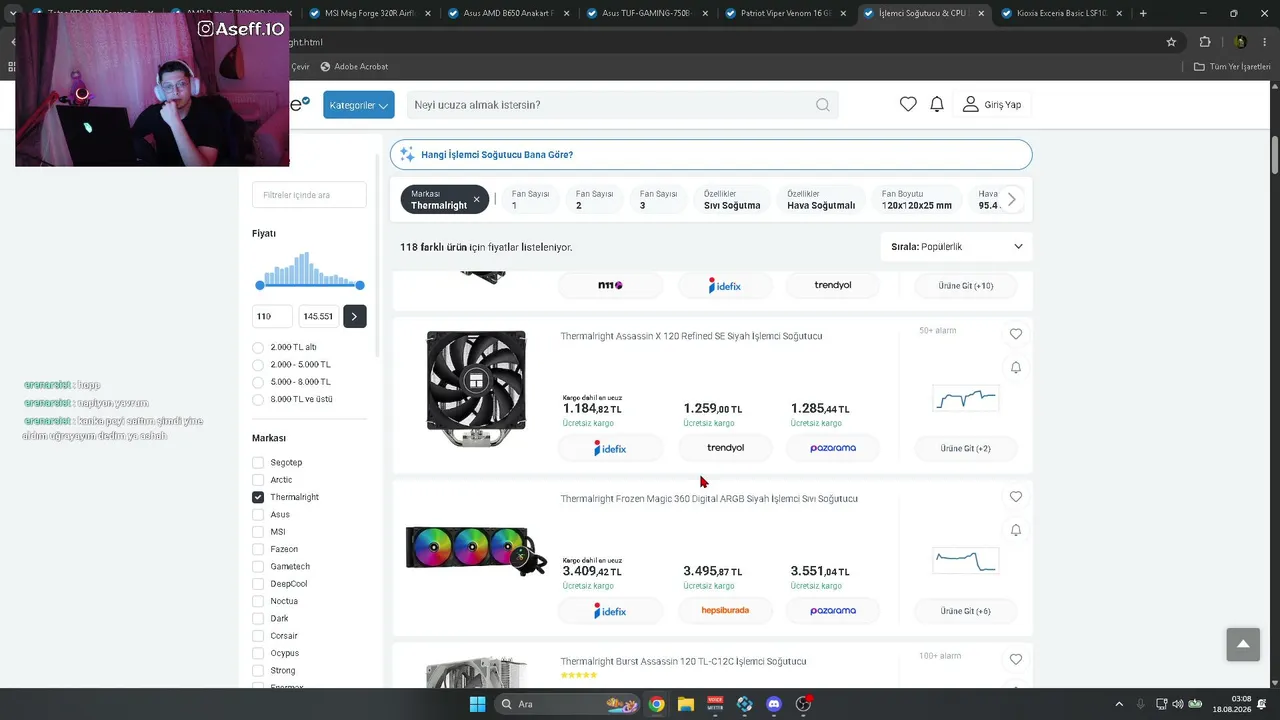Click the Filtreler içinde ara filter search field
This screenshot has height=720, width=1280.
click(309, 195)
